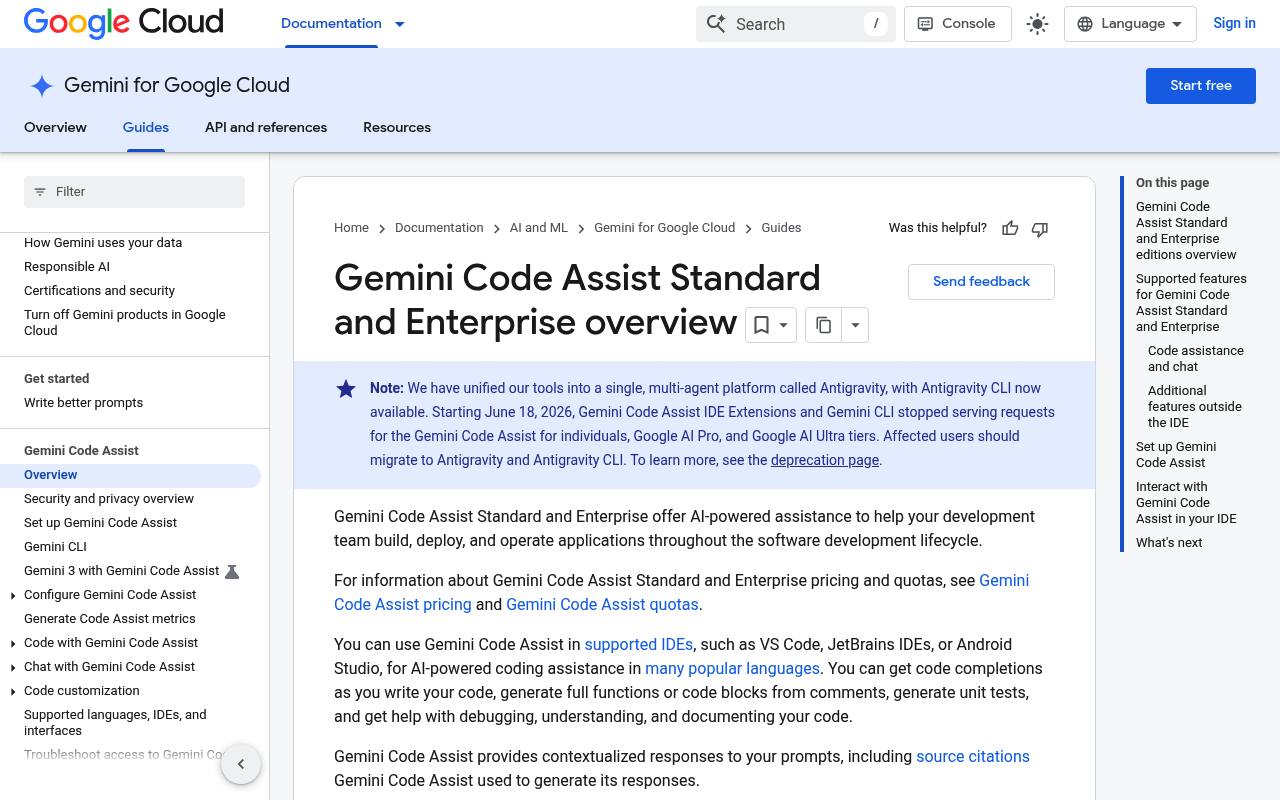Open the source citations link
The image size is (1280, 800).
[x=973, y=756]
